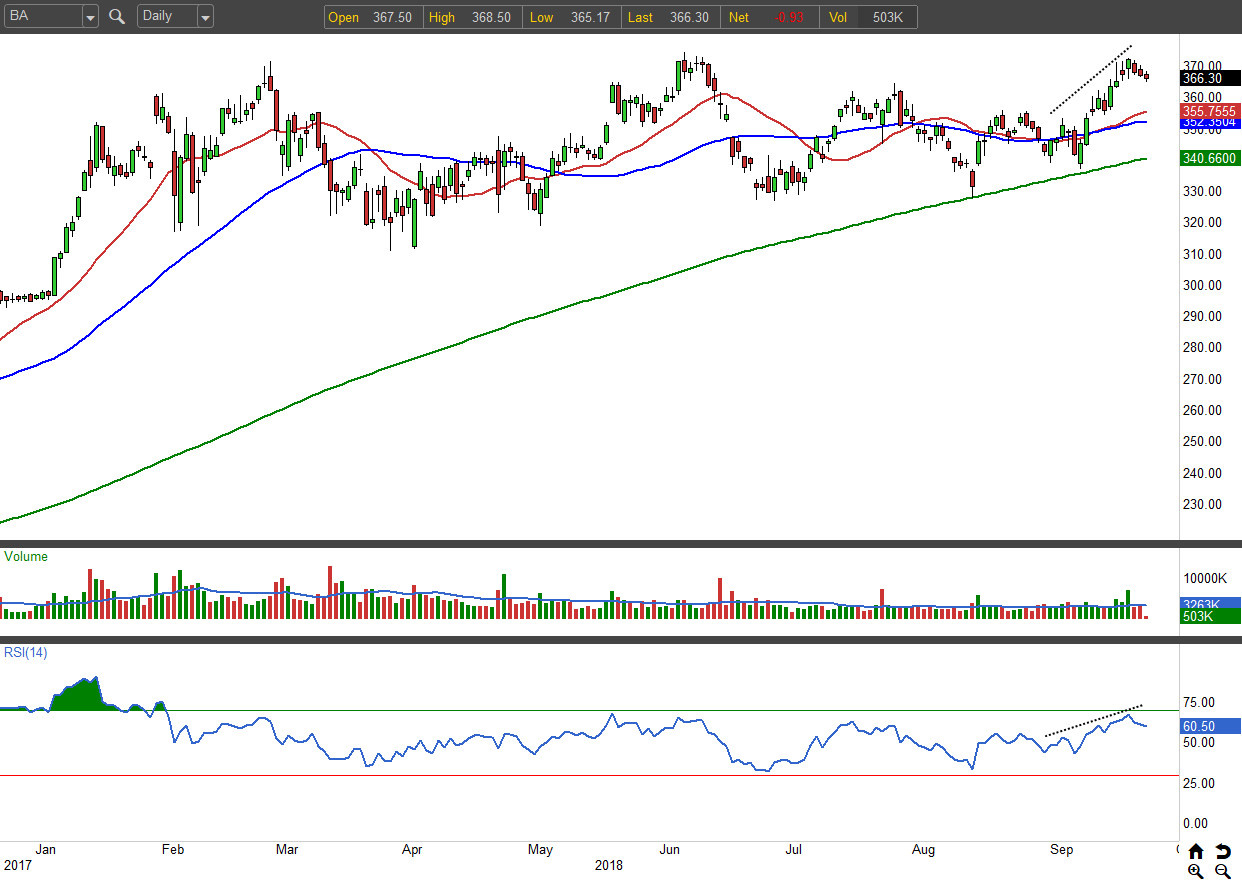
Task: Select the green 340.6600 moving average tag
Action: [x=1210, y=158]
